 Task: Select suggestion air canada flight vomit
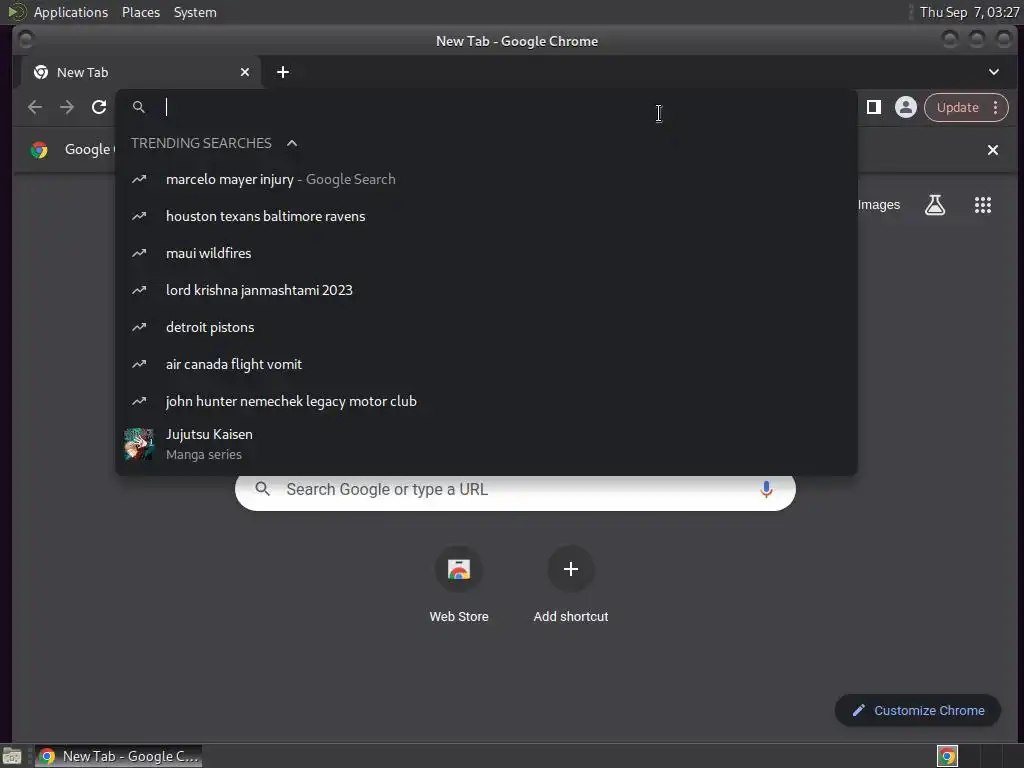click(x=486, y=364)
